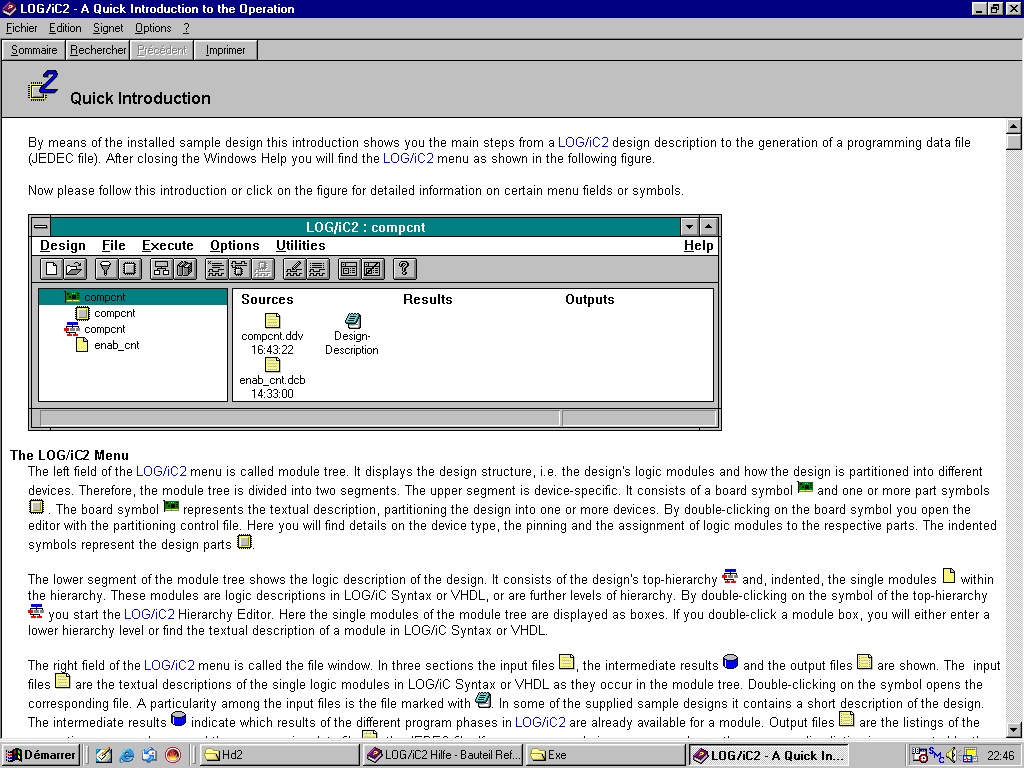Click the funnel icon in the figure toolbar

(105, 268)
